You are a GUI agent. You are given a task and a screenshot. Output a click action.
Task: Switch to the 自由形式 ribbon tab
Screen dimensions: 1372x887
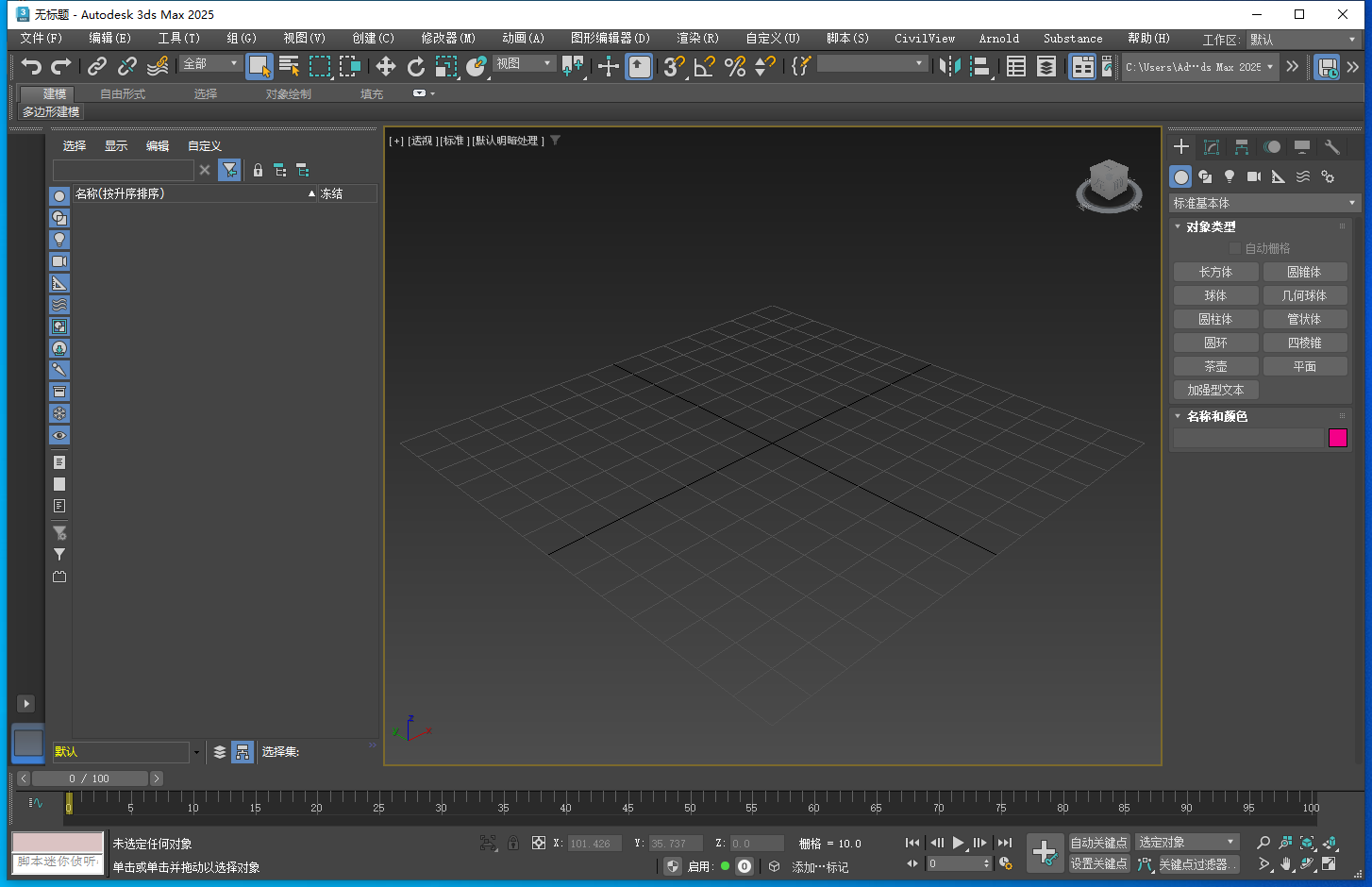[123, 94]
